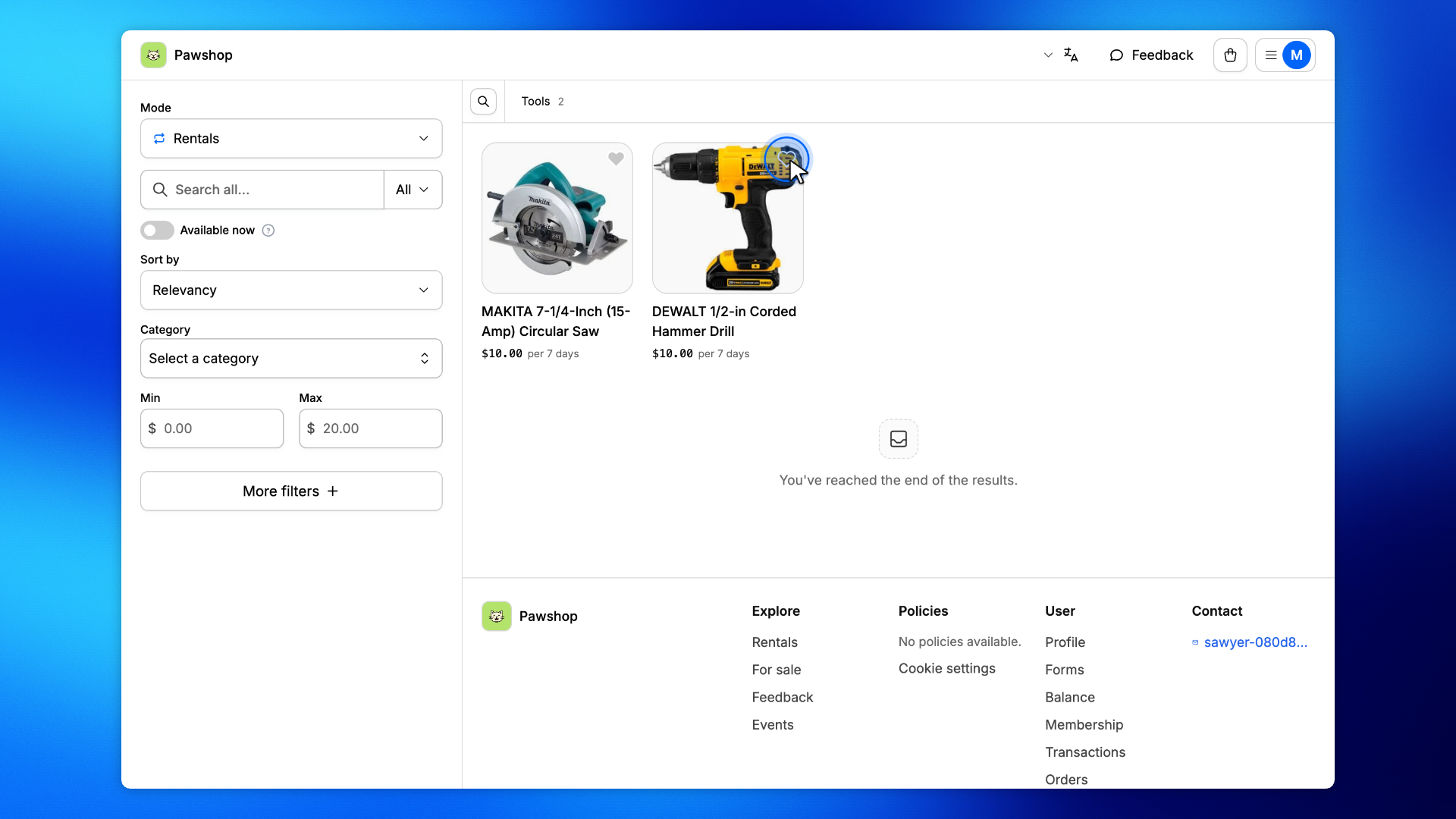The image size is (1456, 819).
Task: Click the search magnifier button beside Tools
Action: coord(483,102)
